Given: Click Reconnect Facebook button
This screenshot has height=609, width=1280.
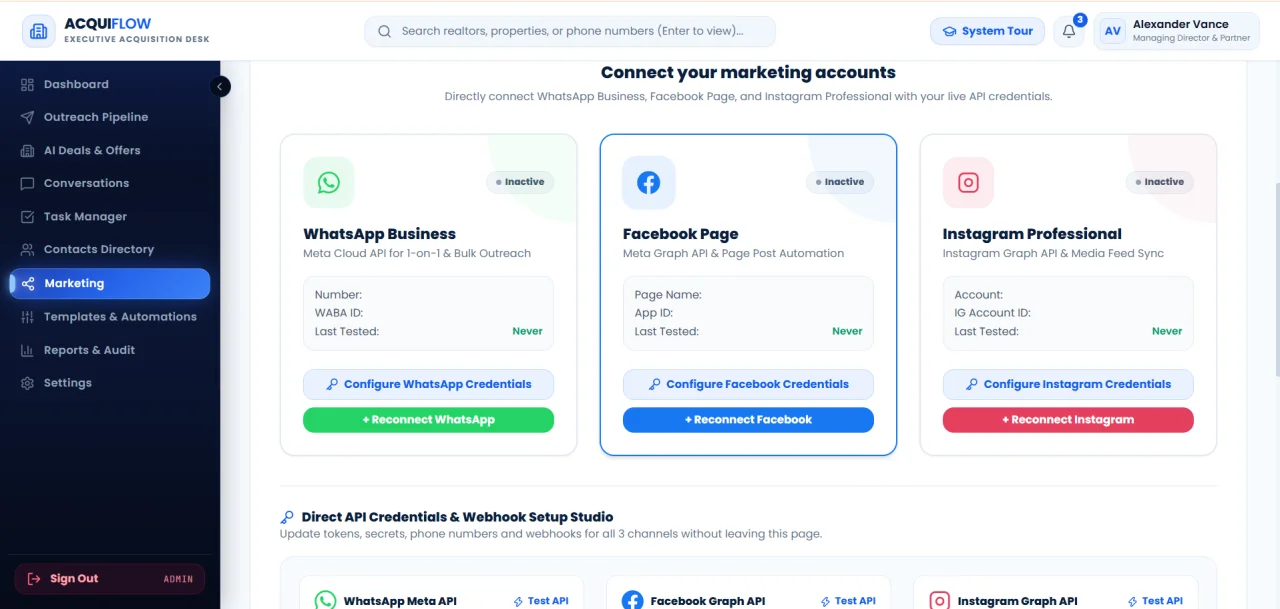Looking at the screenshot, I should tap(748, 420).
